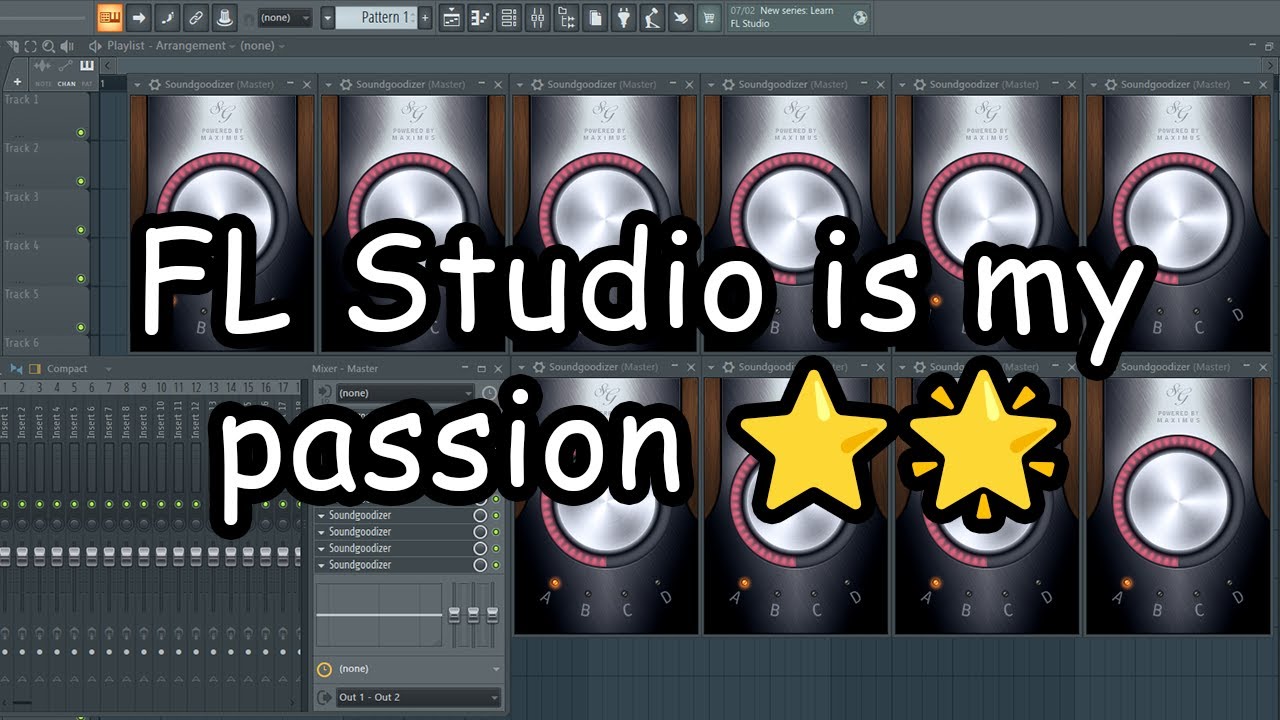The image size is (1280, 720).
Task: Click the orange square icon next to Compact
Action: pyautogui.click(x=35, y=369)
